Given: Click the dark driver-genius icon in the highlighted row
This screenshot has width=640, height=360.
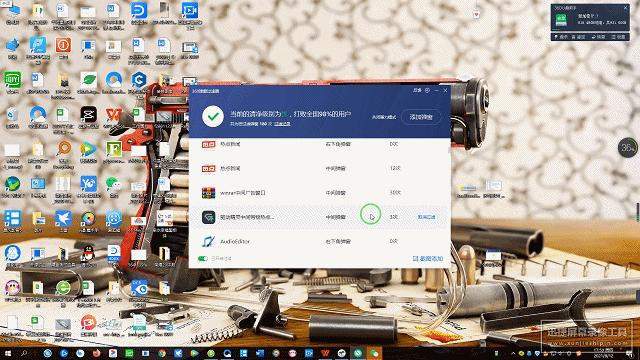Looking at the screenshot, I should (x=209, y=217).
